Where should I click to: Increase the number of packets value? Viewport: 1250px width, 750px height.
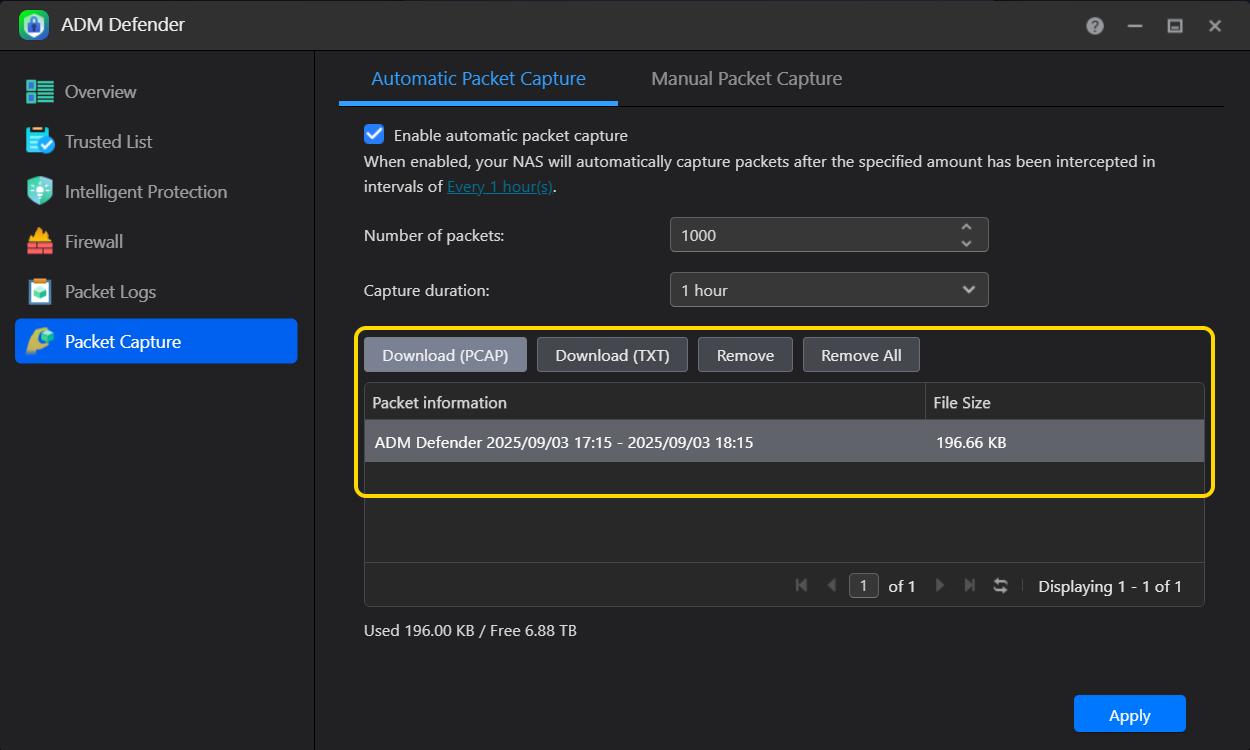tap(966, 228)
